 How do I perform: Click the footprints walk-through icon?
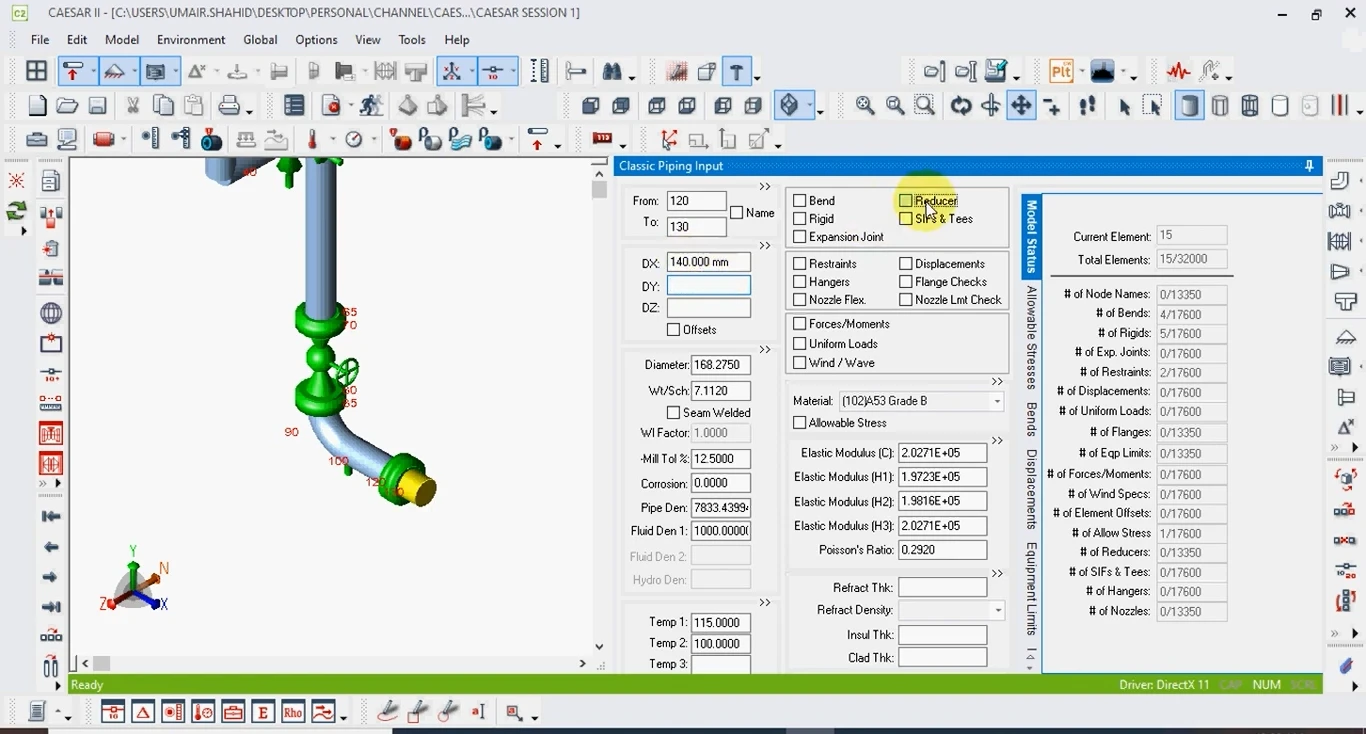[1087, 106]
